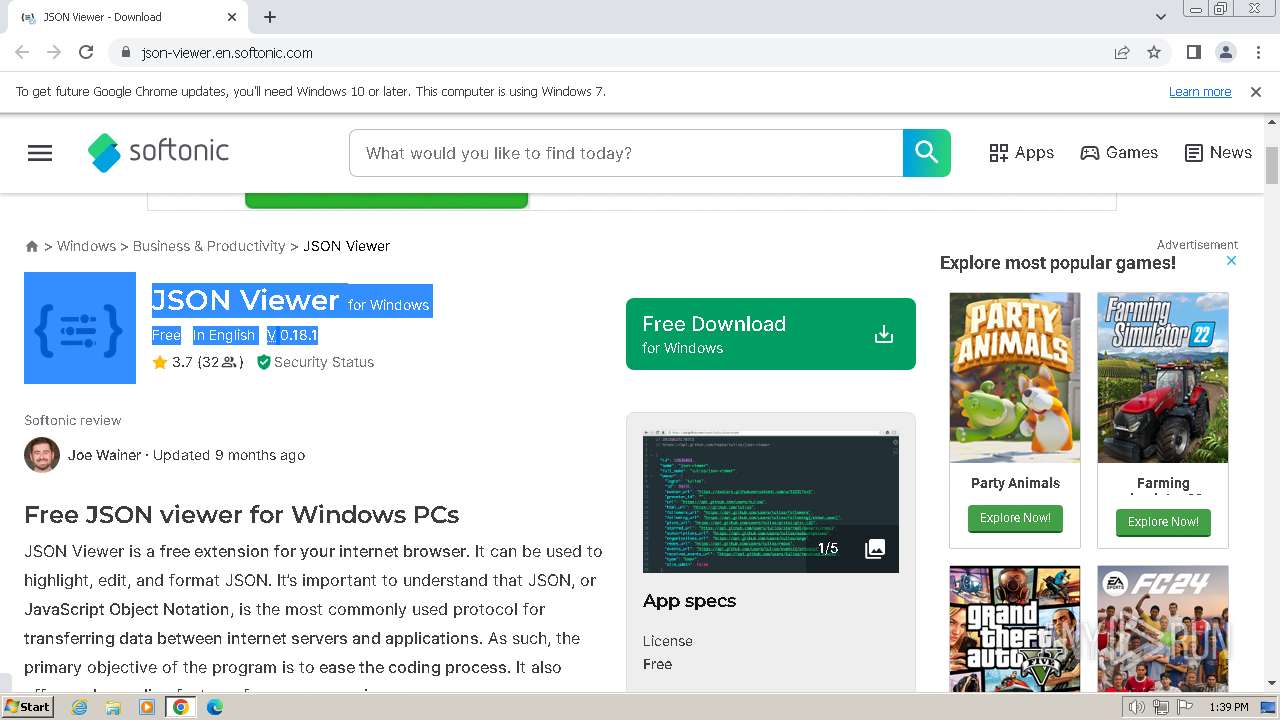1280x720 pixels.
Task: Click the 3.7 rating star icon
Action: pos(160,362)
